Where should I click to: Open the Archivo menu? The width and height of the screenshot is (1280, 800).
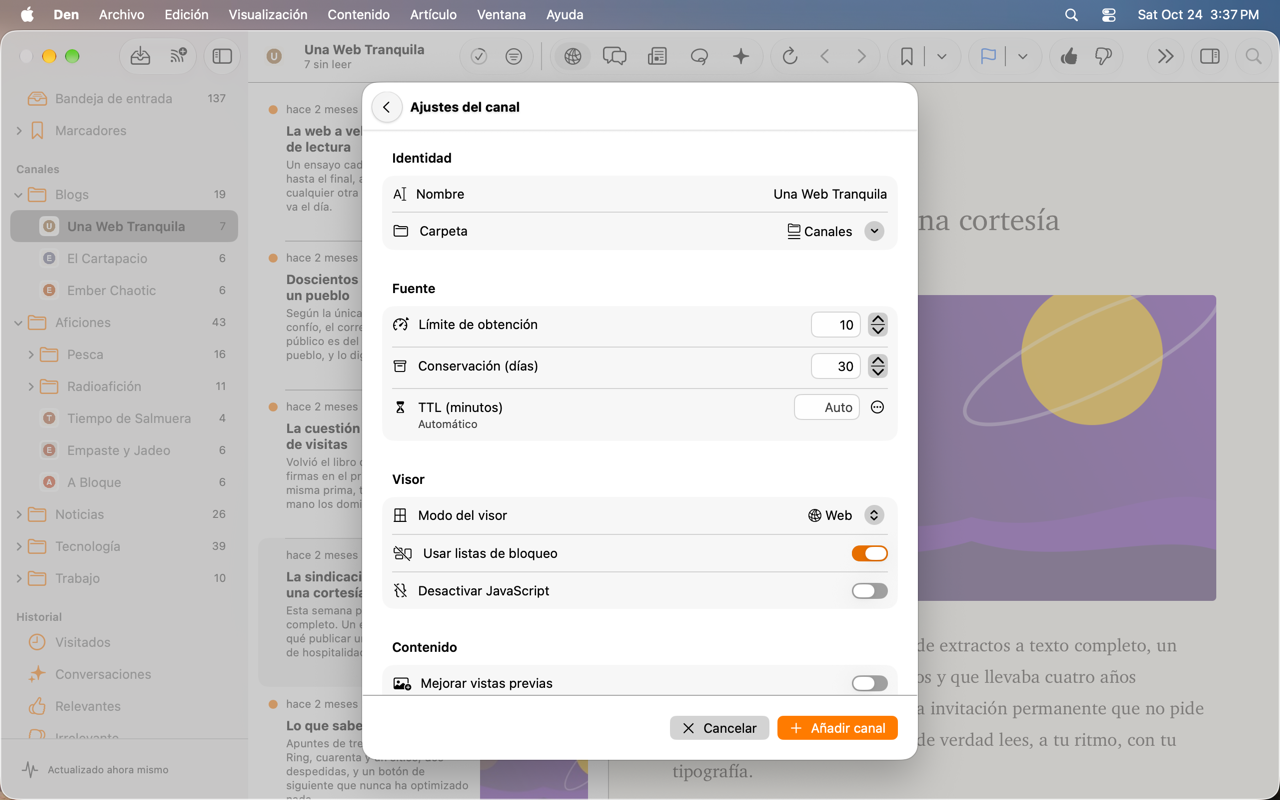(121, 15)
